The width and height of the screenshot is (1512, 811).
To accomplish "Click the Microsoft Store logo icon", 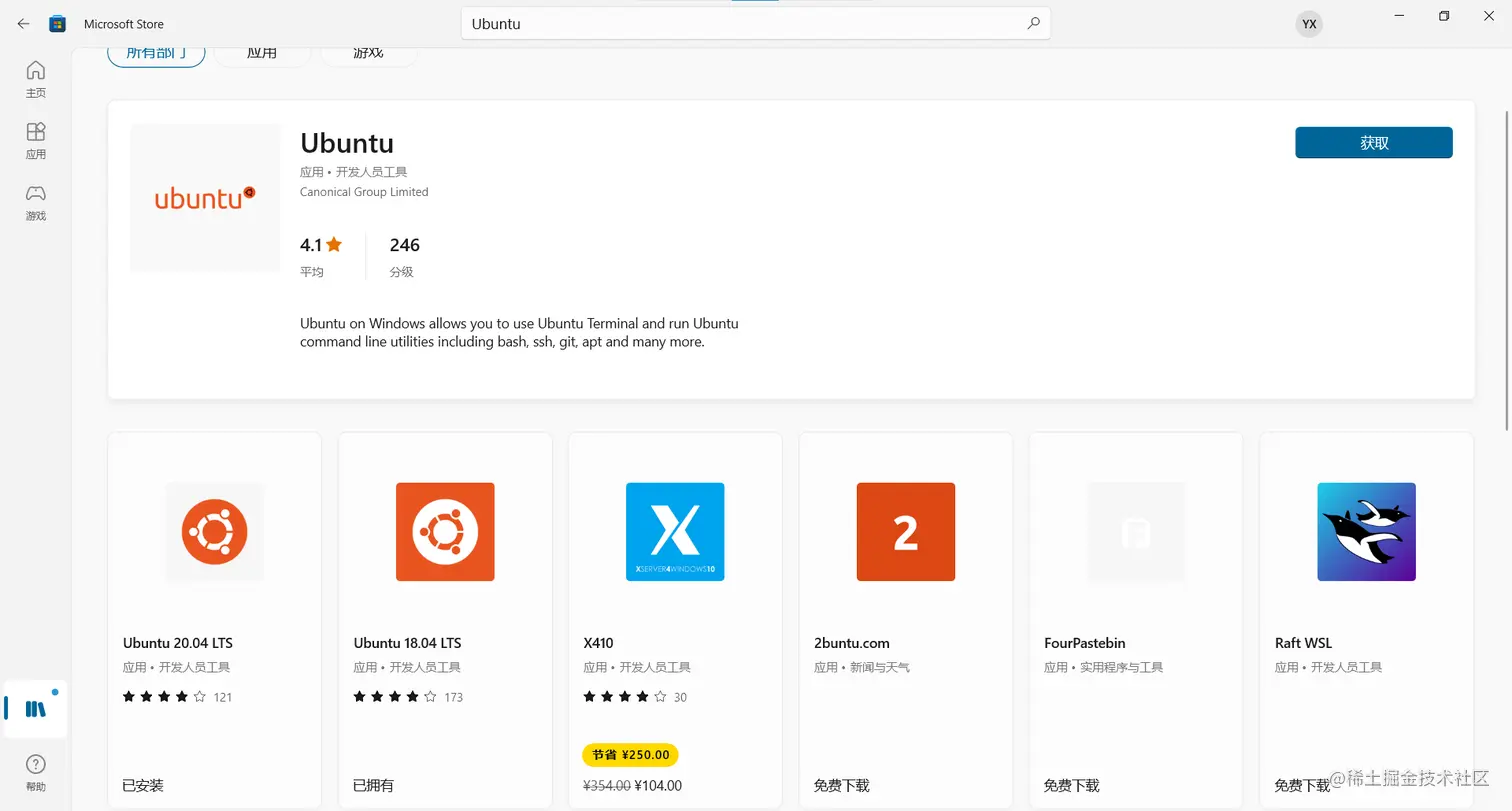I will 57,23.
